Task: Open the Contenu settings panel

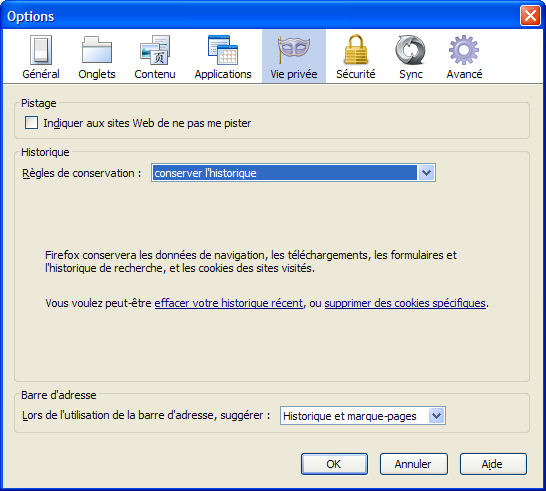Action: pyautogui.click(x=155, y=57)
